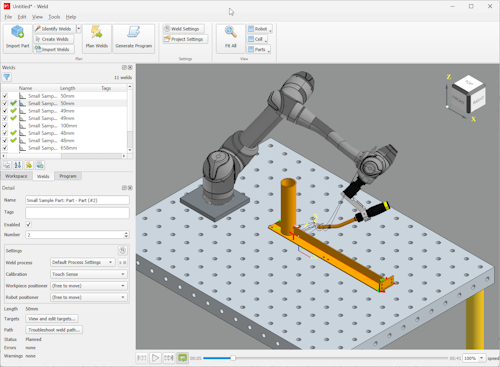Toggle checkbox of the 658mm weld row
500x367 pixels.
click(5, 148)
